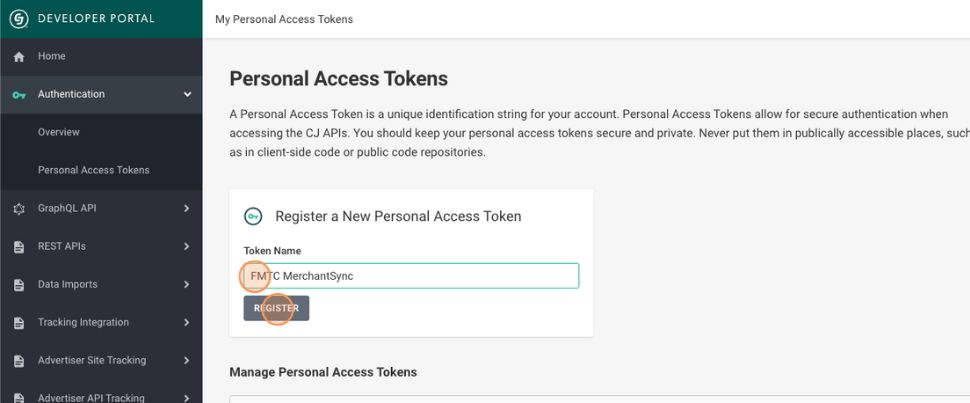Select Personal Access Tokens in sidebar
Viewport: 970px width, 403px height.
(x=93, y=170)
